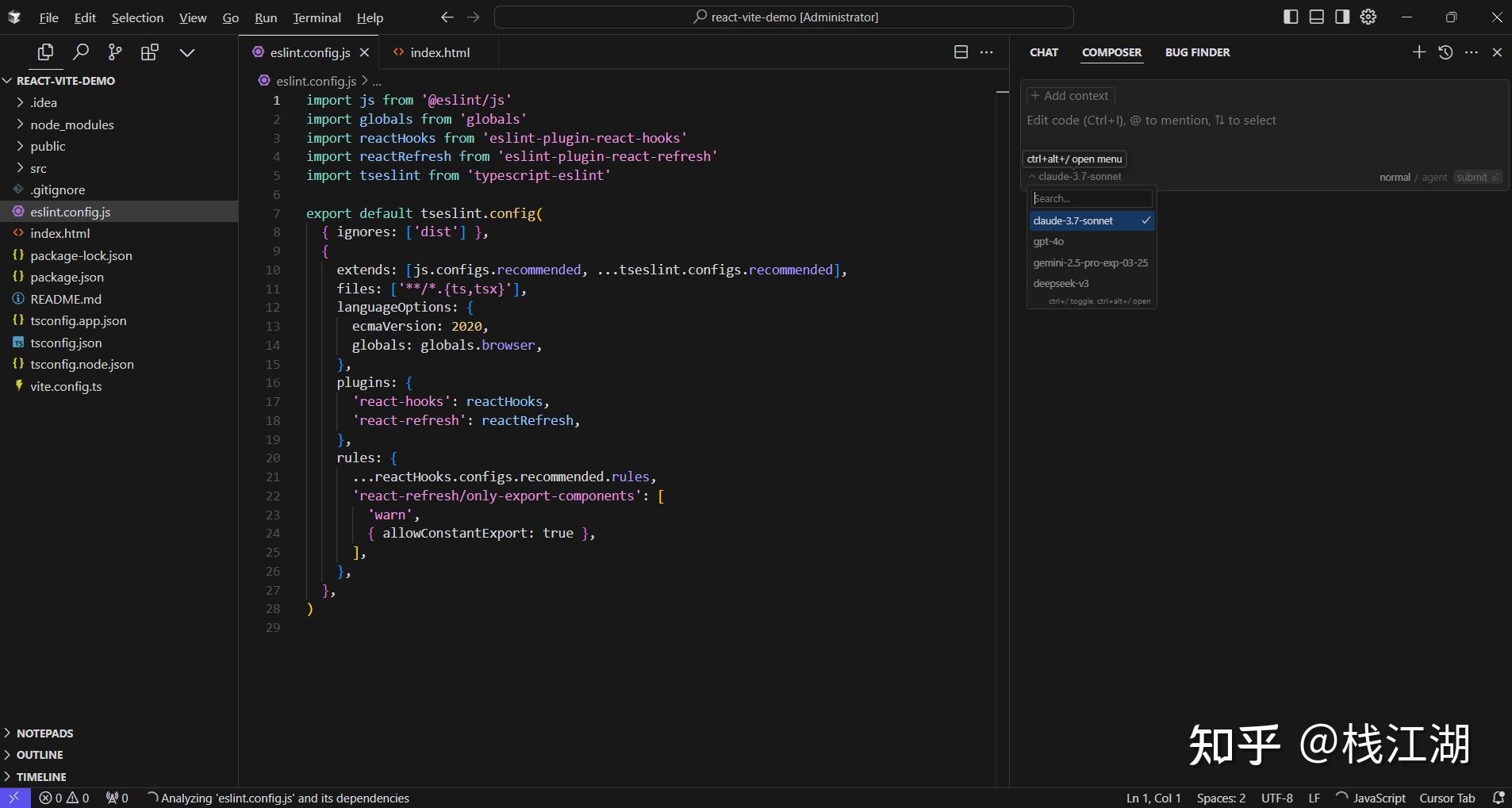Open the Extensions view icon
The height and width of the screenshot is (808, 1512).
point(150,52)
